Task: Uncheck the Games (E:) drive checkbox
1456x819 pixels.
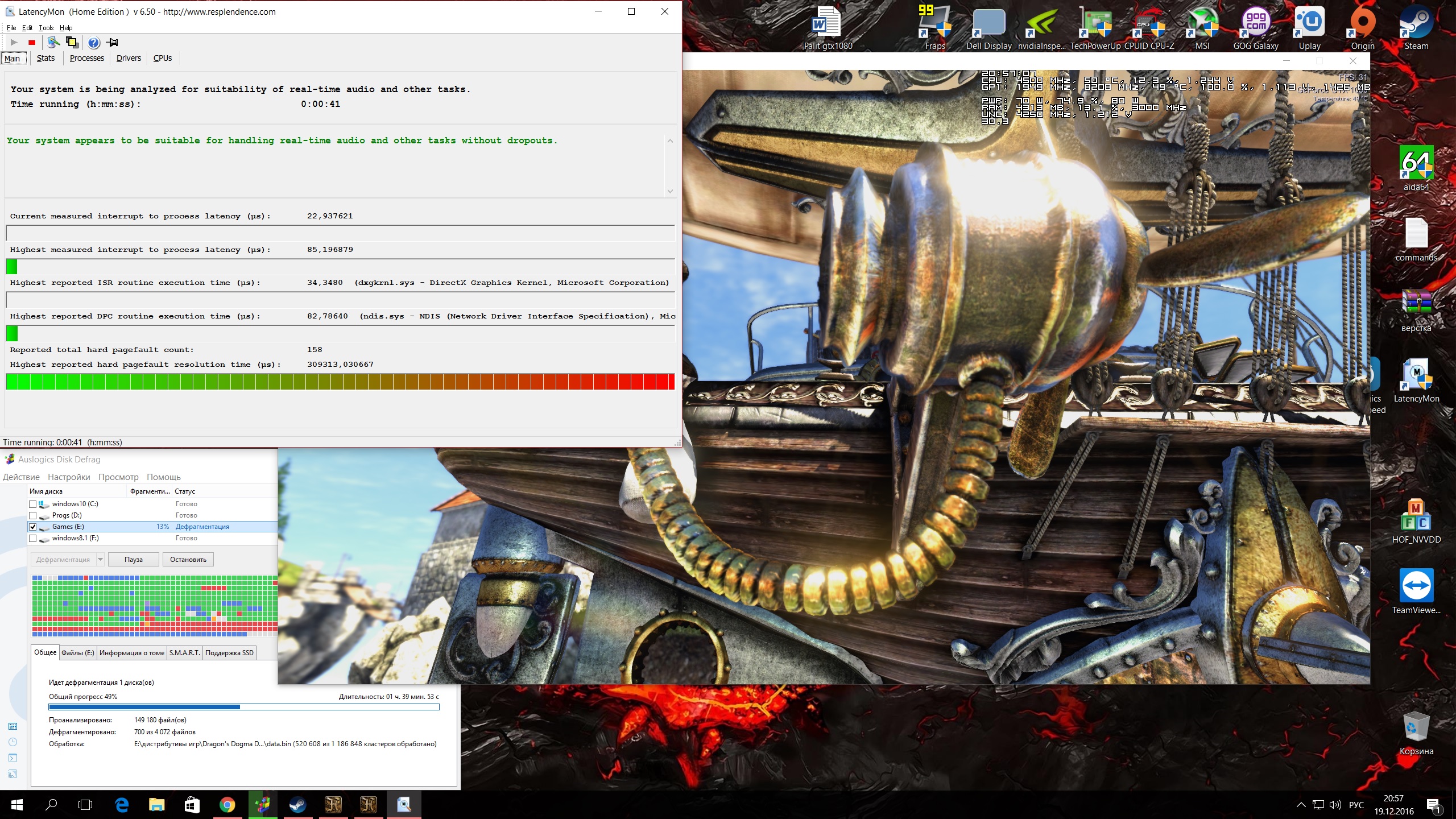Action: 33,527
